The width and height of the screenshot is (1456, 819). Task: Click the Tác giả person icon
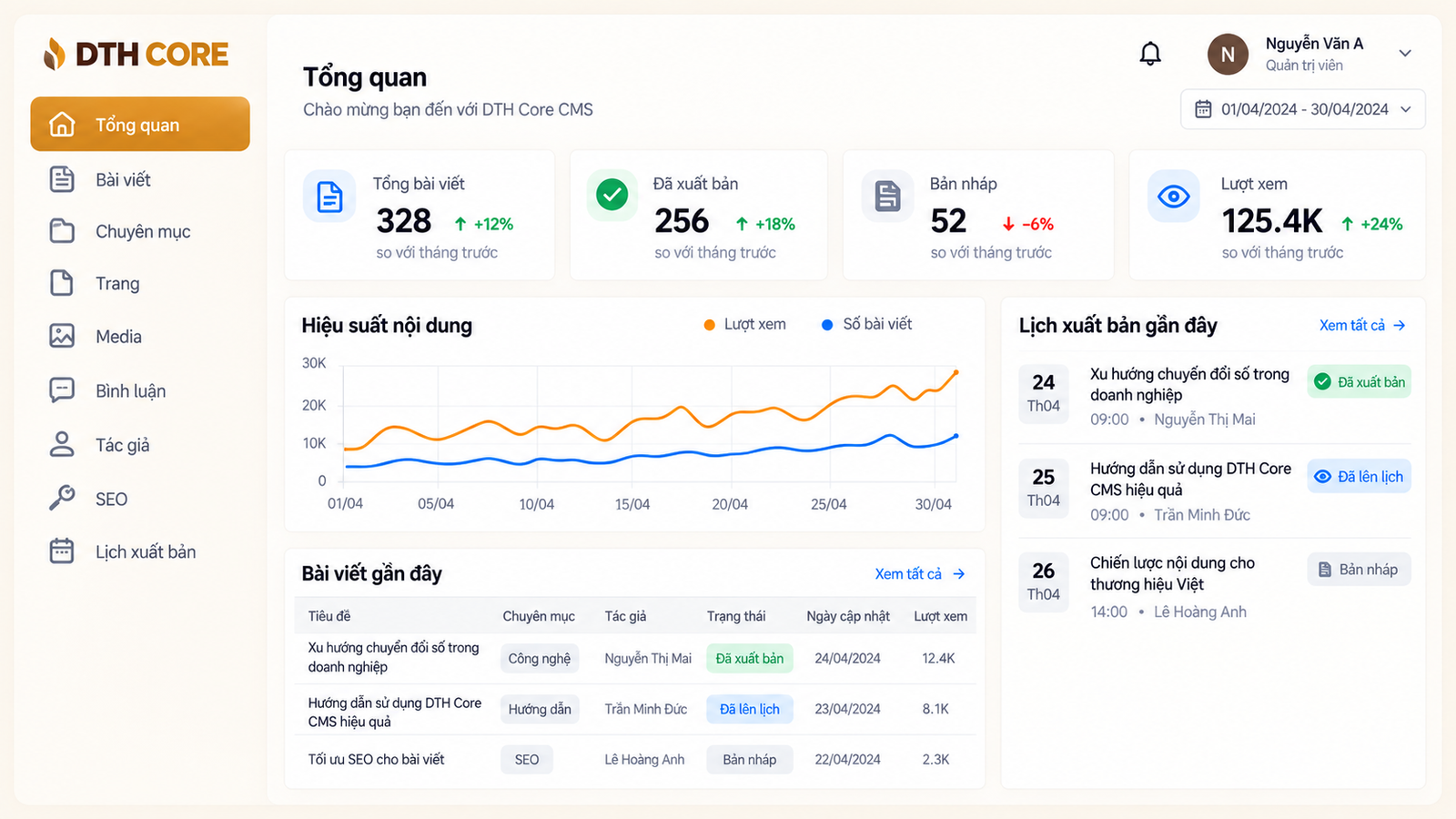[62, 444]
